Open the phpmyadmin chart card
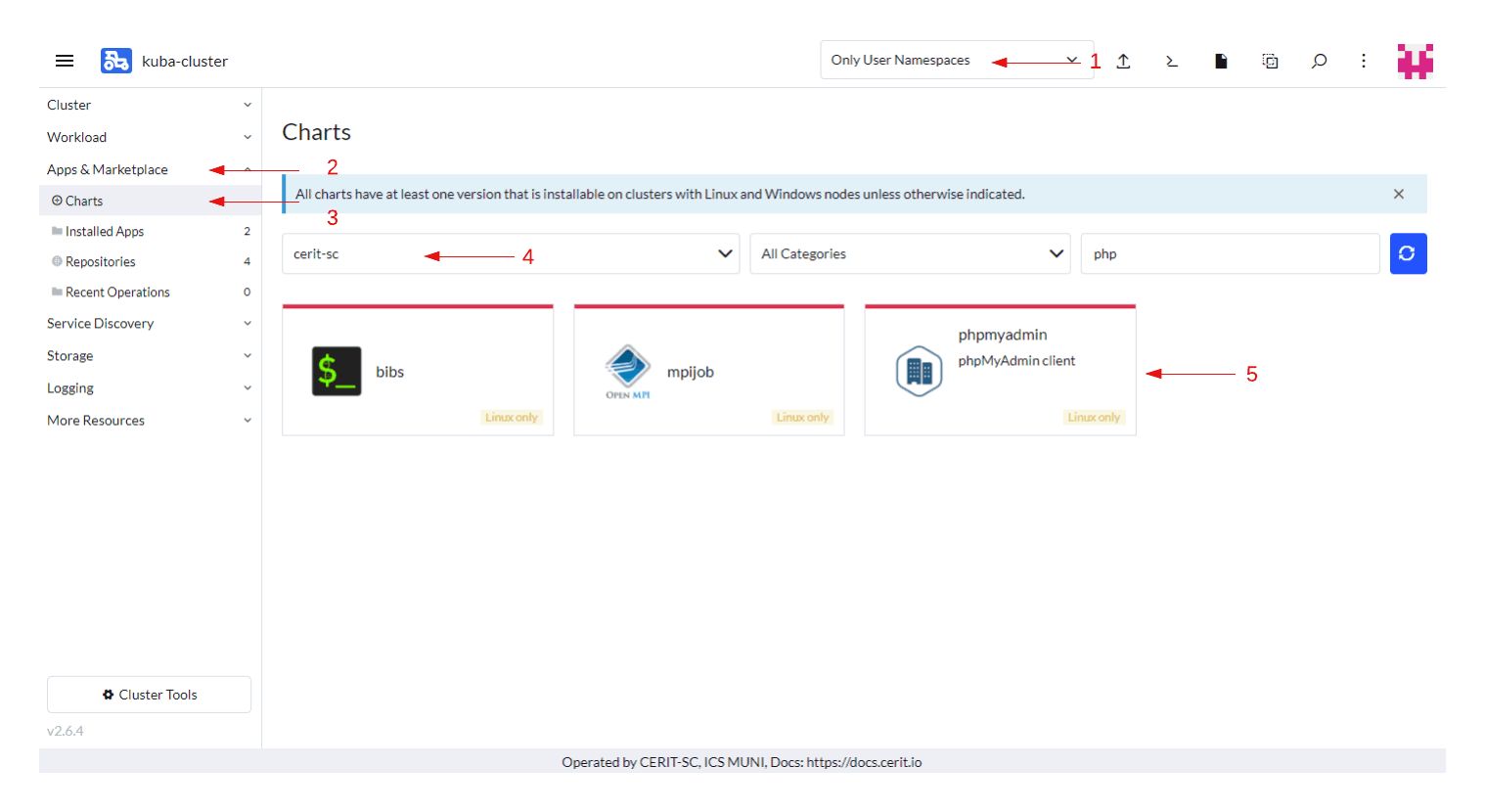This screenshot has height=812, width=1485. [999, 370]
